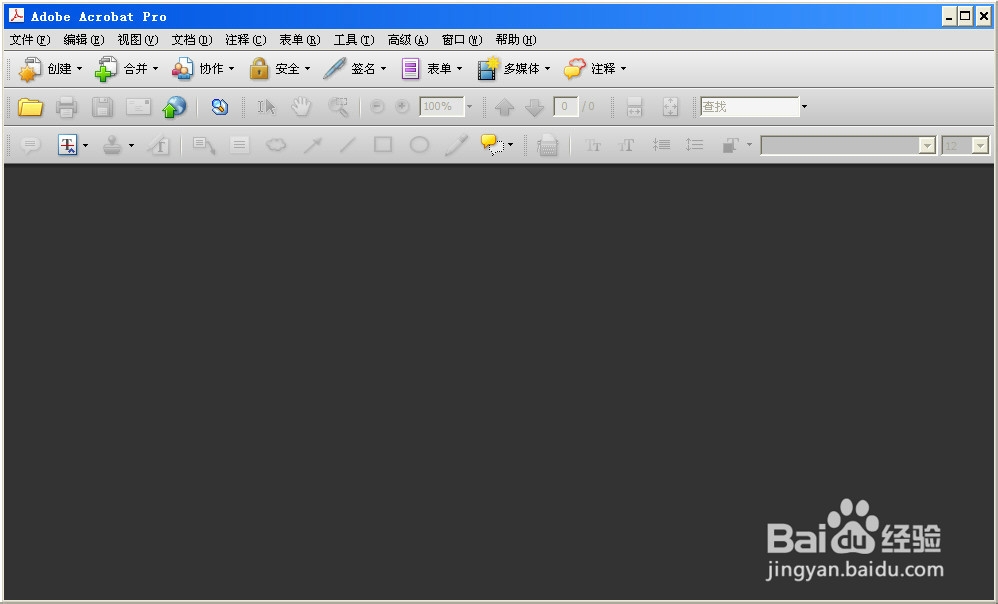Choose the Highlight Text tool icon
Screen dimensions: 998x604
pos(158,145)
